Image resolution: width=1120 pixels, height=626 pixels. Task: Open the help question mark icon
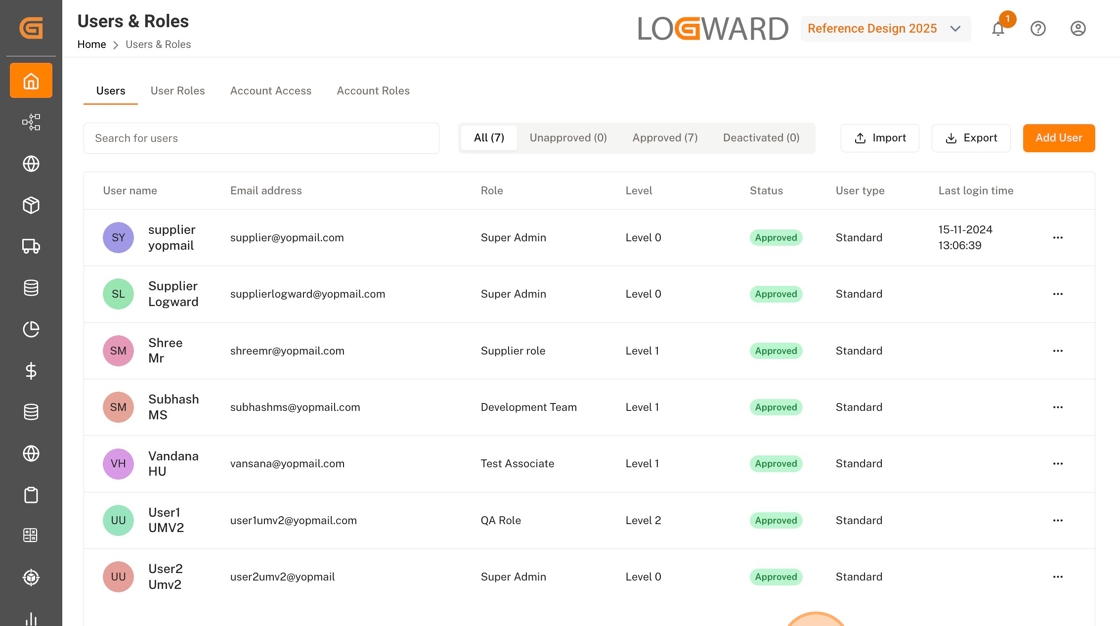(x=1038, y=29)
